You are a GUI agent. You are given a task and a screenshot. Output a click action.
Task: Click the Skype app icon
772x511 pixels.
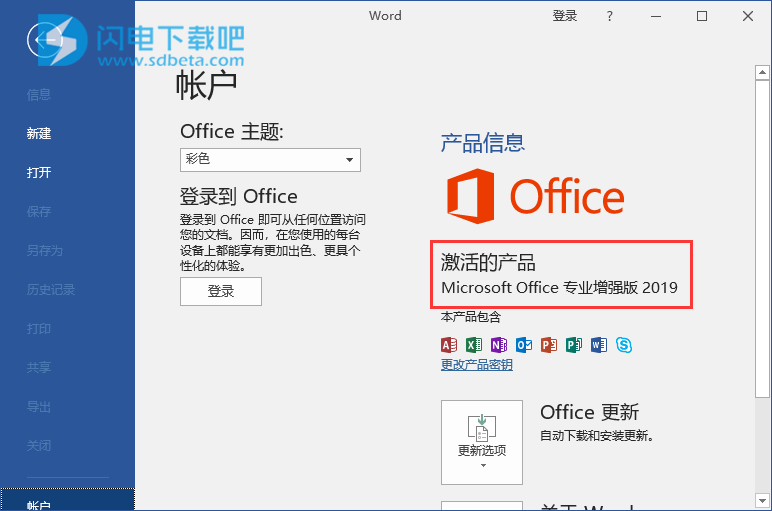tap(624, 345)
